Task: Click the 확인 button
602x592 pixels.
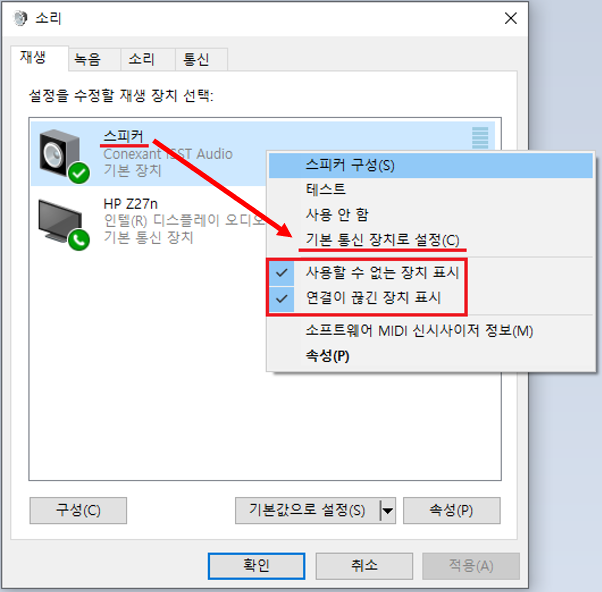Action: [256, 566]
